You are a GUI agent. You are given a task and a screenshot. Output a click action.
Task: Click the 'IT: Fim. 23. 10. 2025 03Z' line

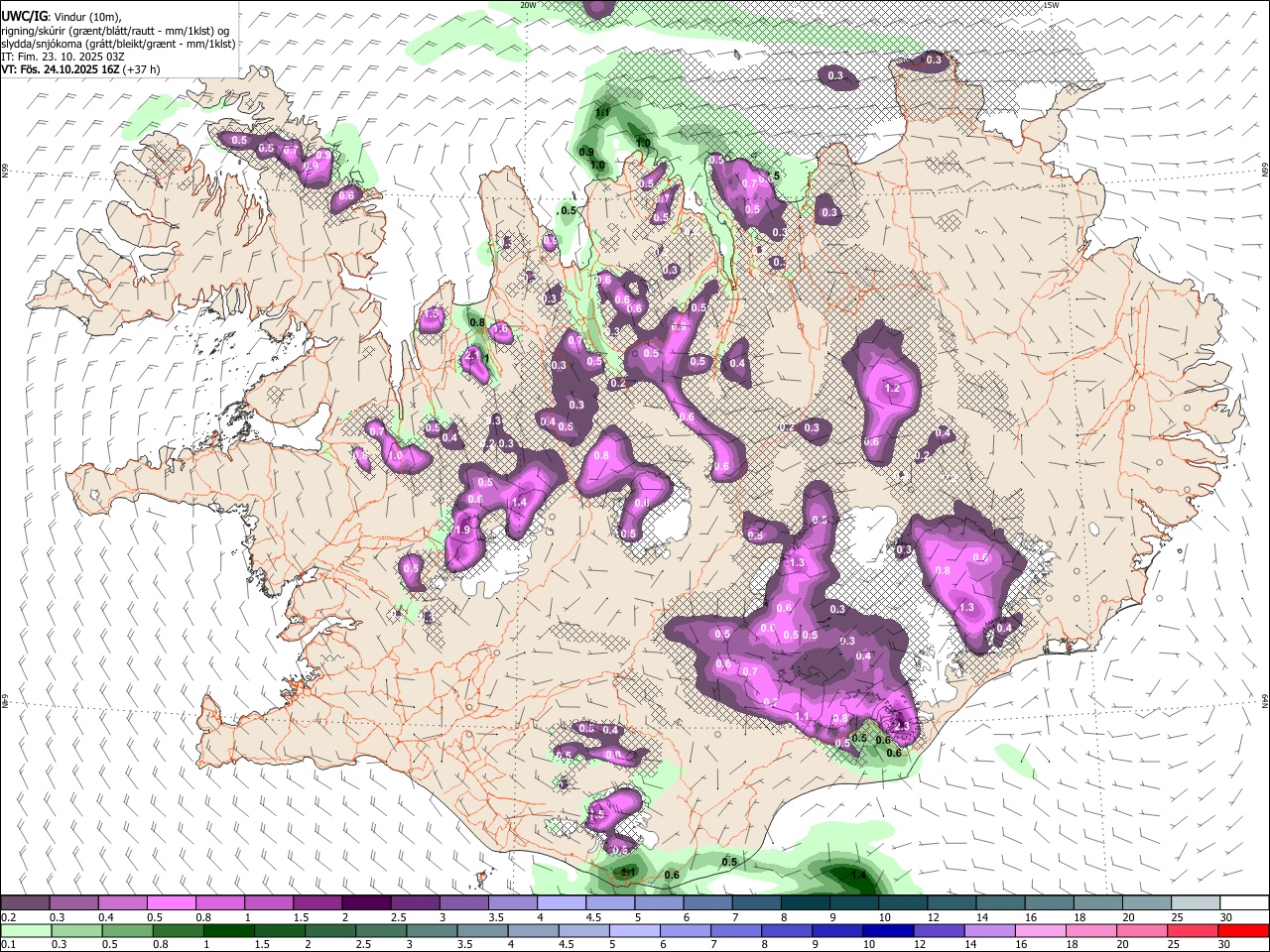pyautogui.click(x=63, y=57)
